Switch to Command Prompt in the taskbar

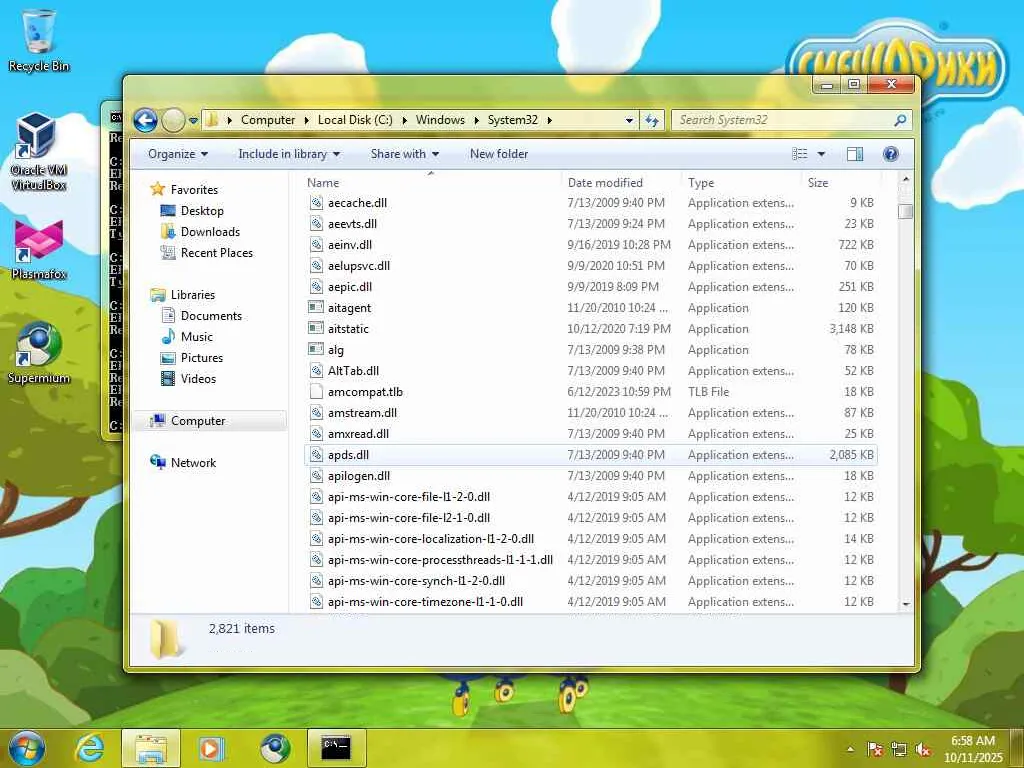pyautogui.click(x=336, y=748)
